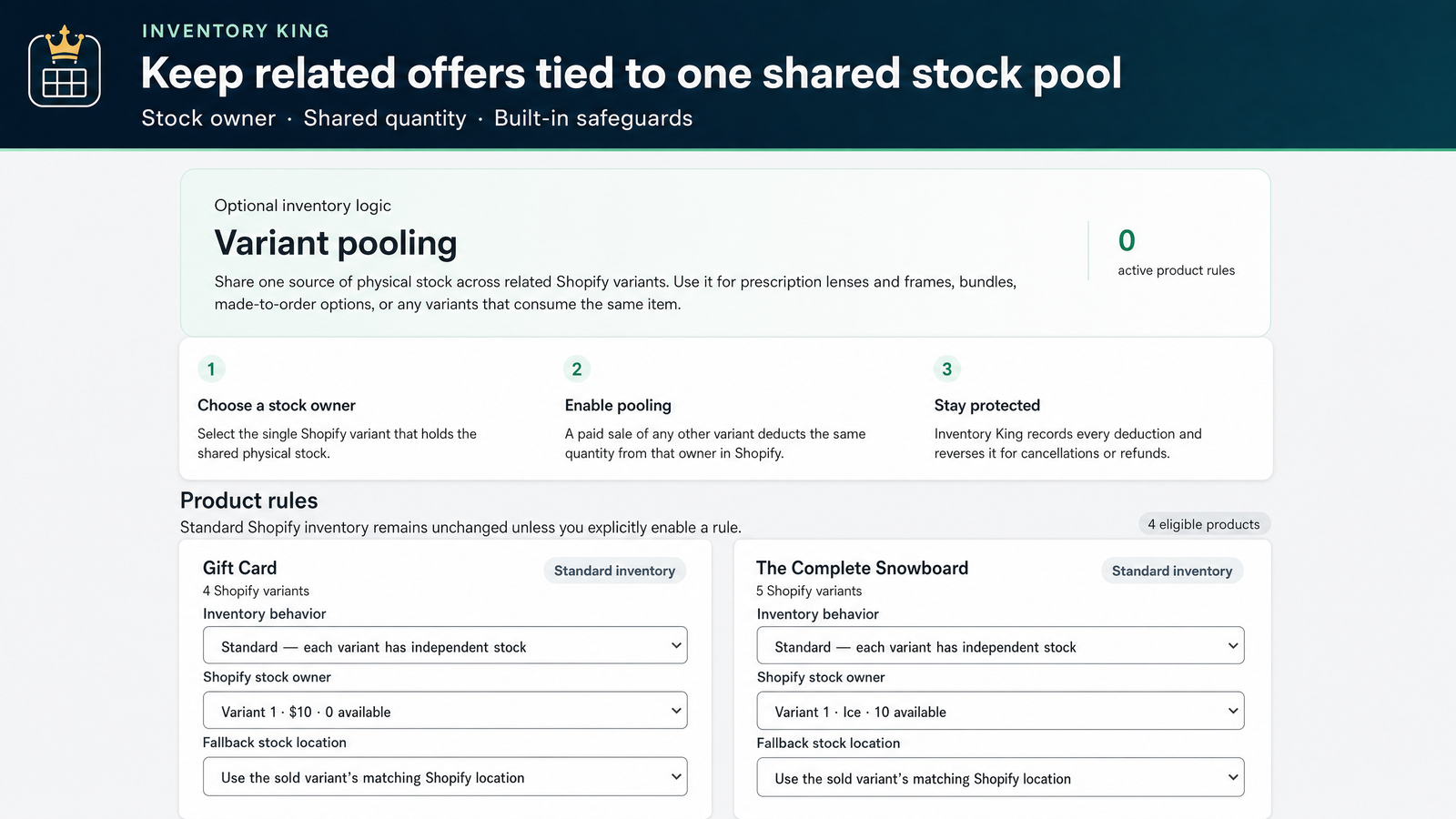Viewport: 1456px width, 819px height.
Task: Click the step 2 number badge
Action: click(x=577, y=369)
